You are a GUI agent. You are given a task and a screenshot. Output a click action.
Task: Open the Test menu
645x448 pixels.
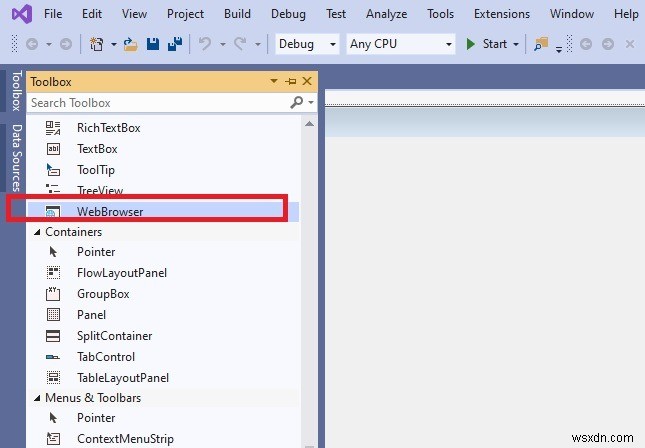pyautogui.click(x=336, y=14)
